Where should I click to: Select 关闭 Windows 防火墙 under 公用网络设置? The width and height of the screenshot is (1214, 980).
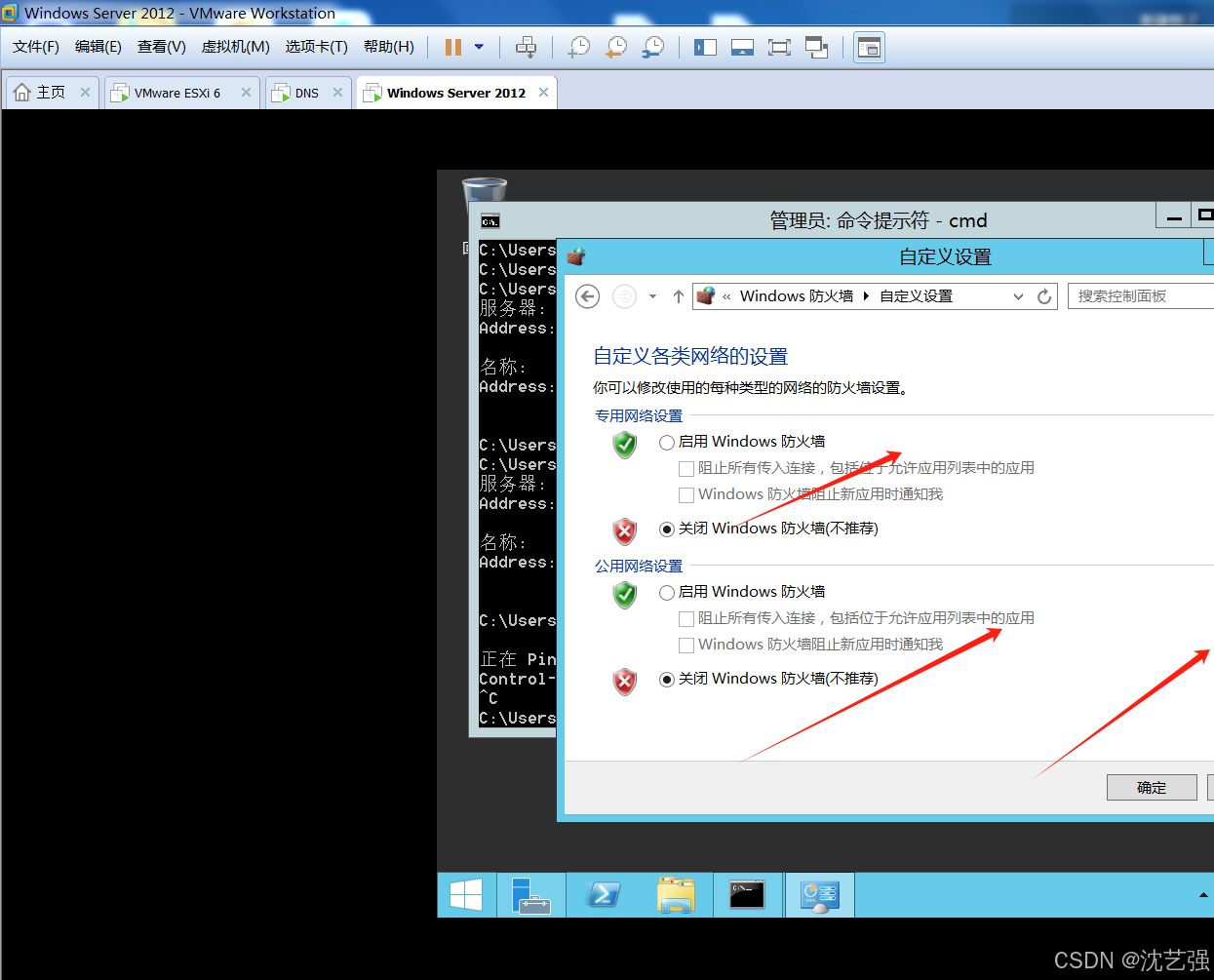coord(667,680)
